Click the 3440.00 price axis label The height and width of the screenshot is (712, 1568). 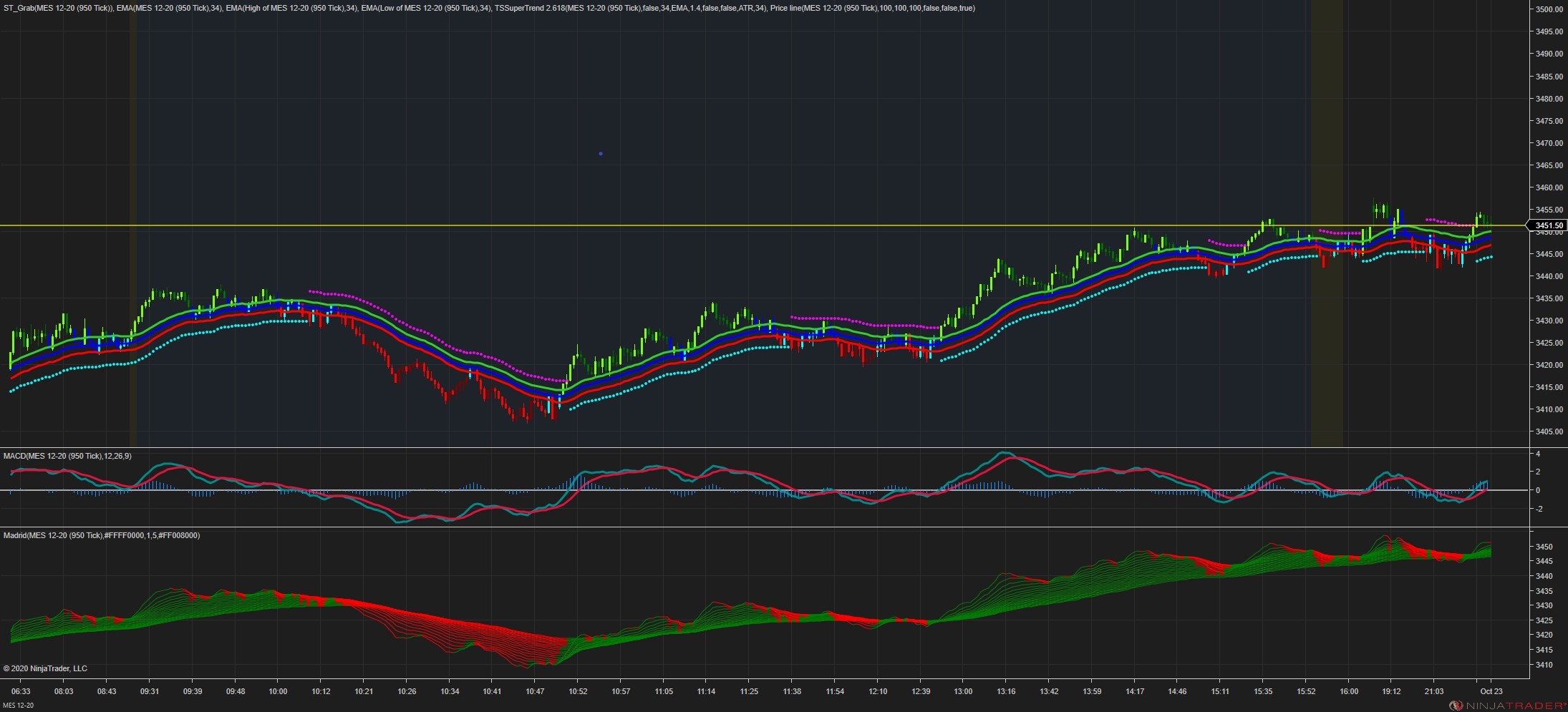1549,276
